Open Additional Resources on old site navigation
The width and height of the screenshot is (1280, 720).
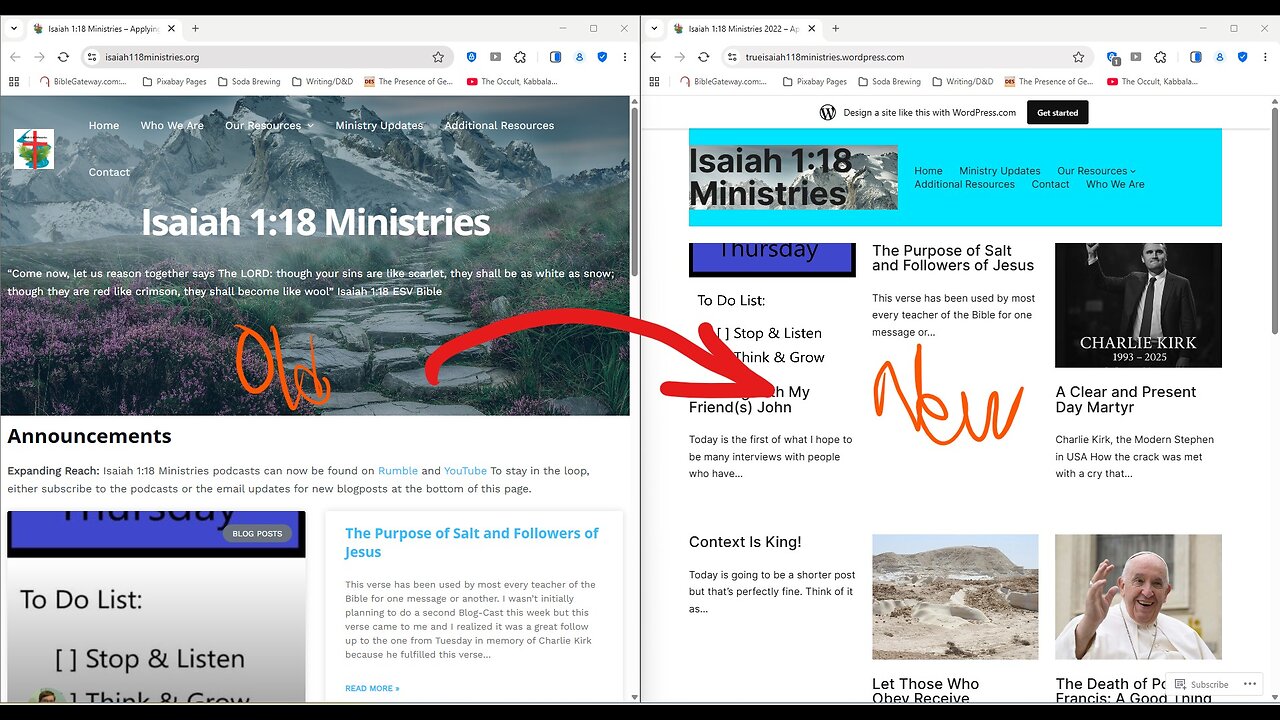(x=499, y=126)
